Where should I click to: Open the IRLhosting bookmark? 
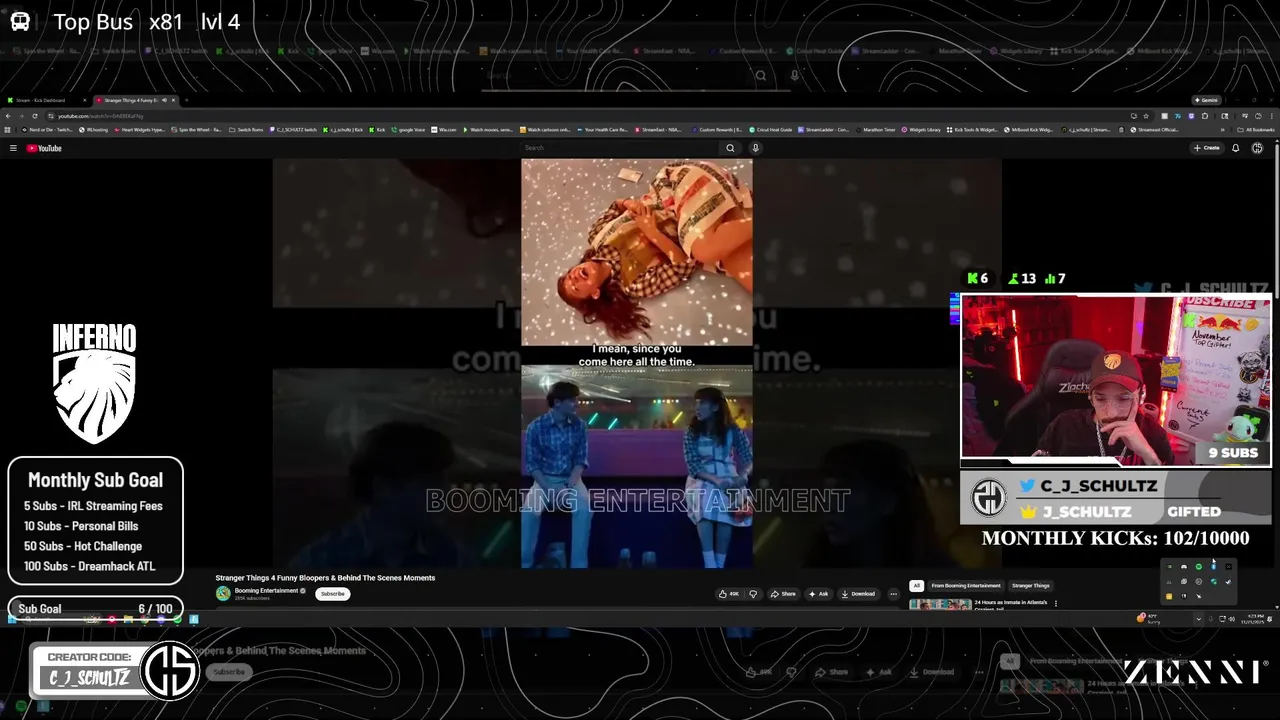tap(93, 129)
